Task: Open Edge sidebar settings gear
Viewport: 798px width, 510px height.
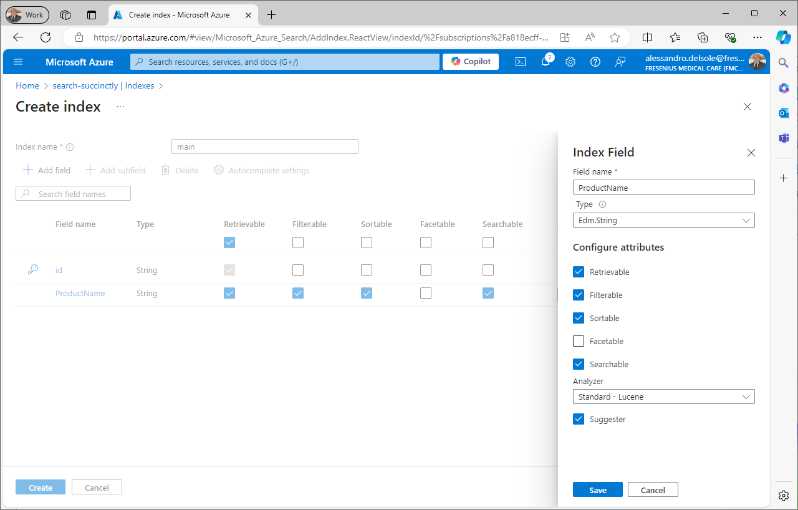Action: click(x=784, y=495)
